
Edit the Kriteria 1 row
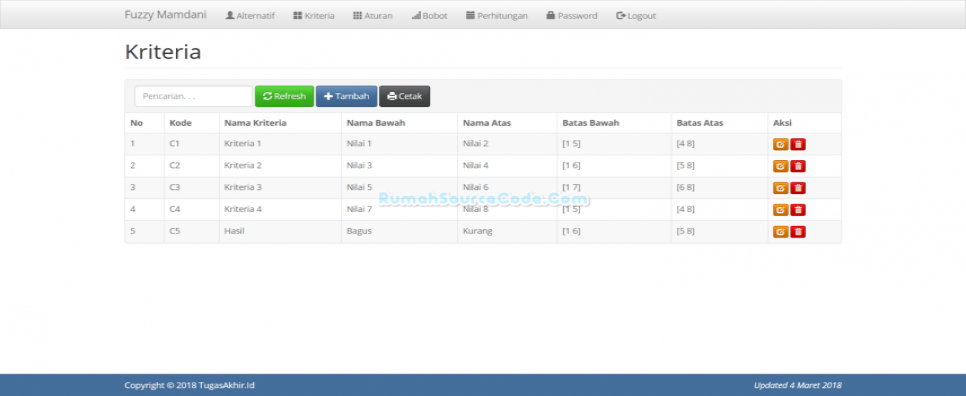point(781,145)
